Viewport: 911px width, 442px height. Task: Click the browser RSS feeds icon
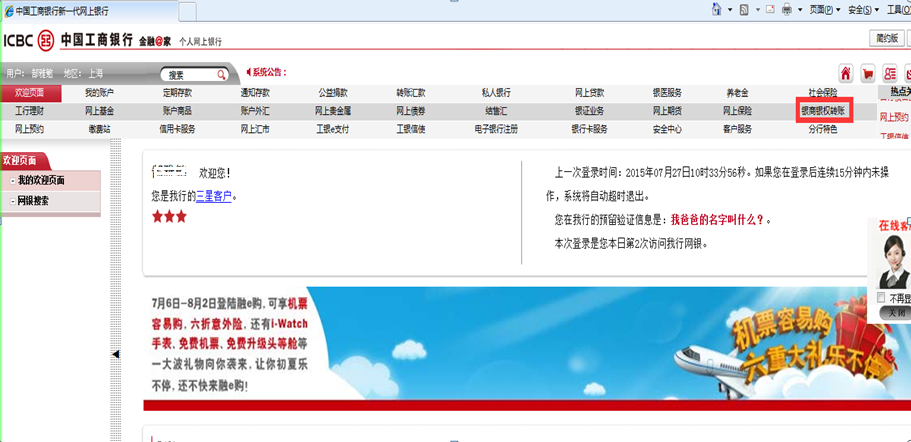(744, 10)
